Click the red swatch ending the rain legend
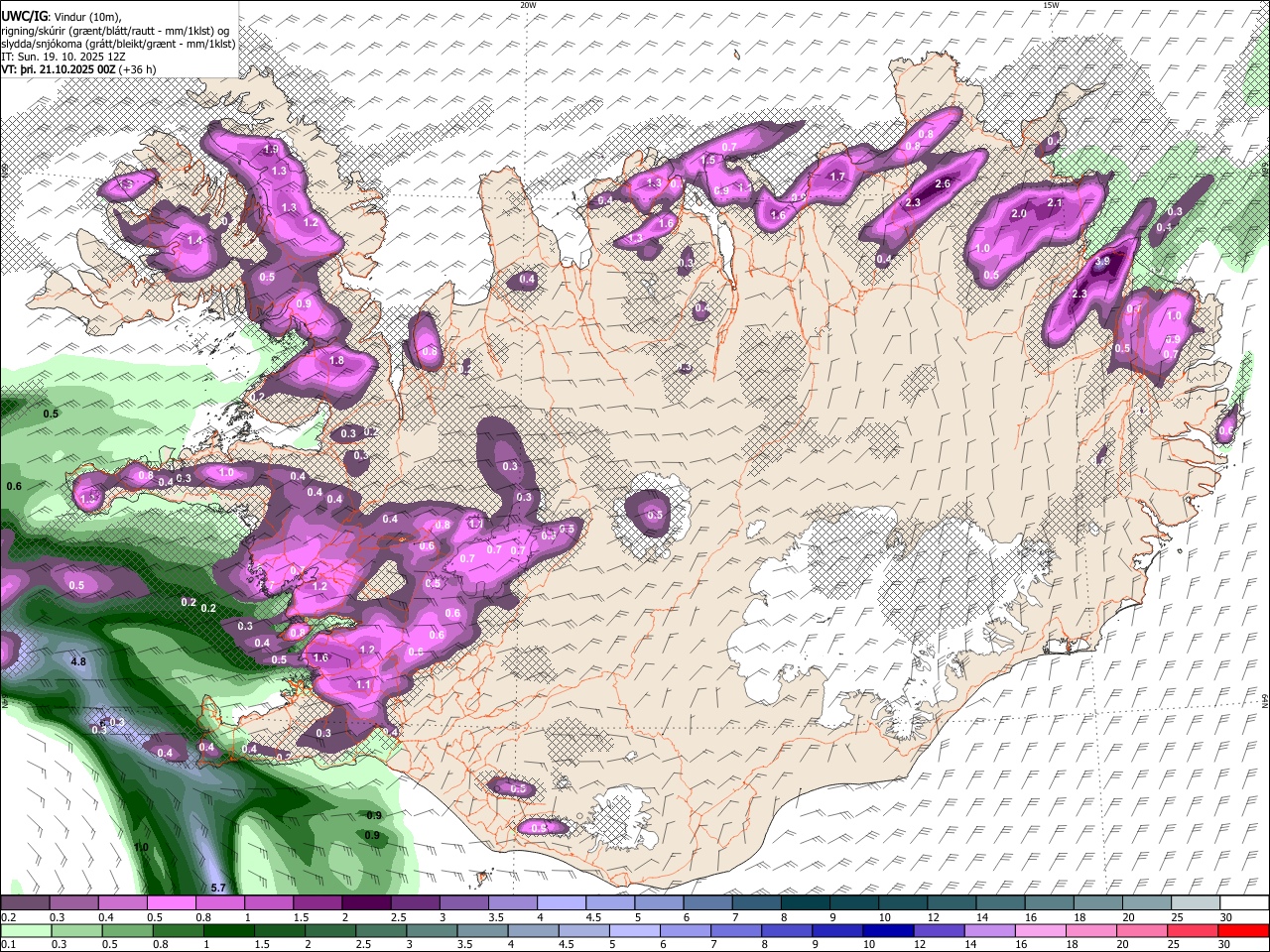Viewport: 1270px width, 952px height. click(1244, 931)
